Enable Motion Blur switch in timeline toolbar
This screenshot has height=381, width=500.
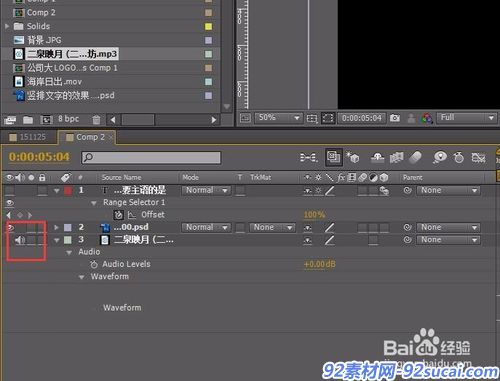tap(415, 157)
